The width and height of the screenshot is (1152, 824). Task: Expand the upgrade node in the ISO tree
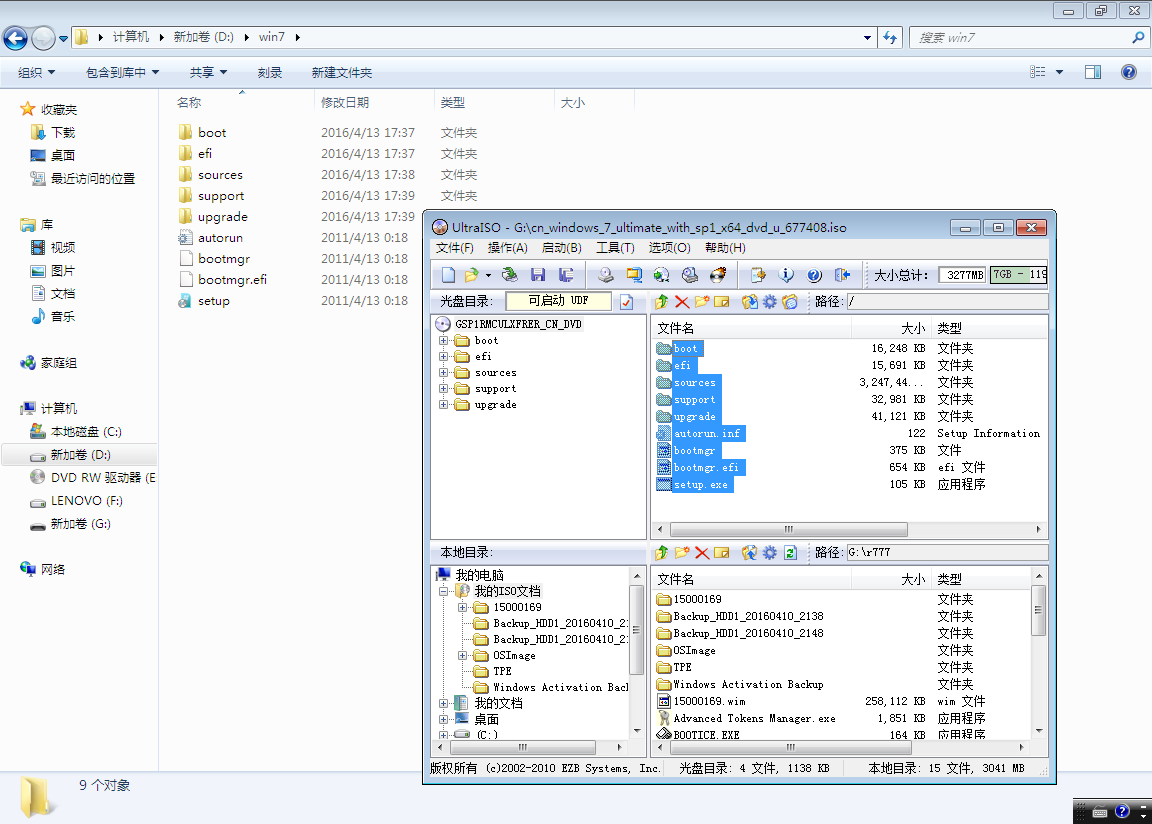point(443,405)
